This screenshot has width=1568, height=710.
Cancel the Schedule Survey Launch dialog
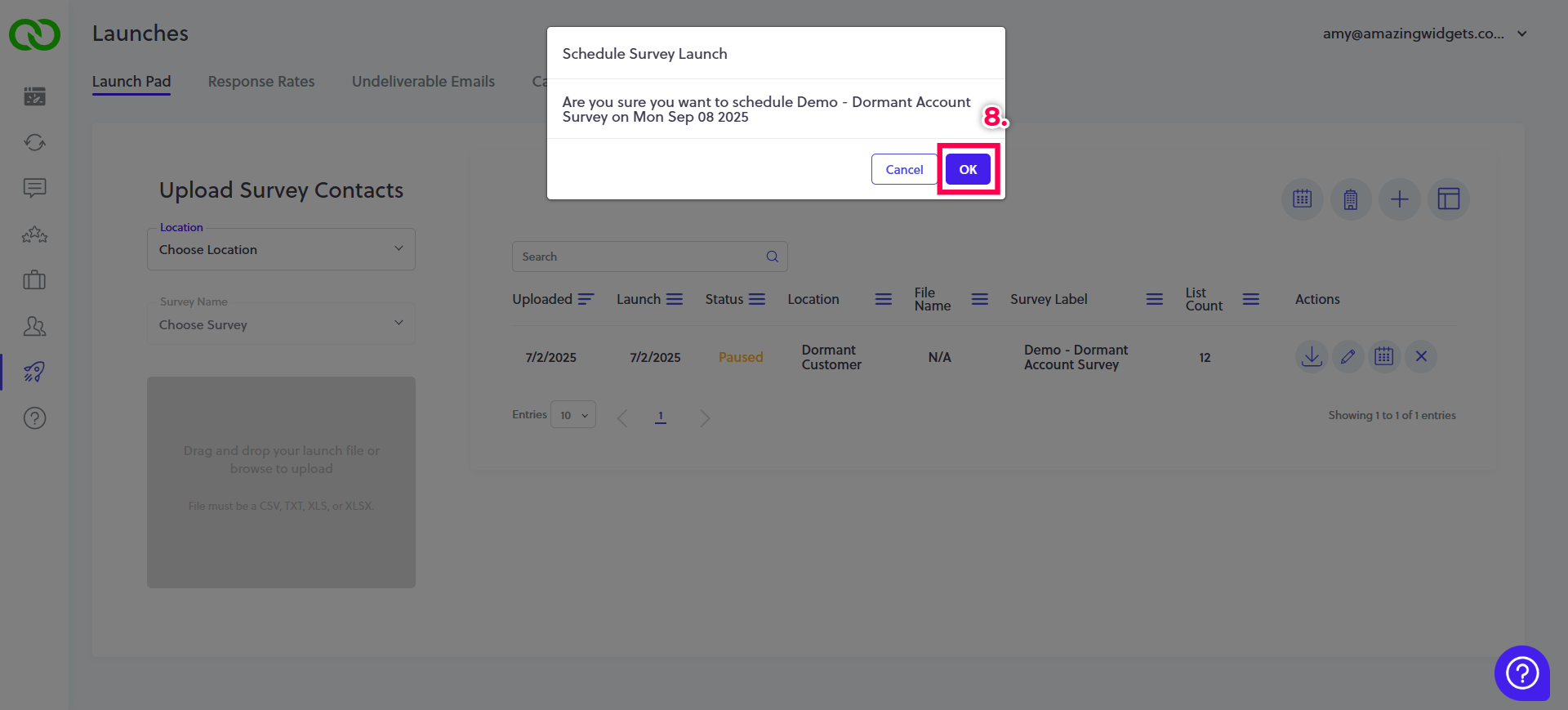pyautogui.click(x=904, y=169)
